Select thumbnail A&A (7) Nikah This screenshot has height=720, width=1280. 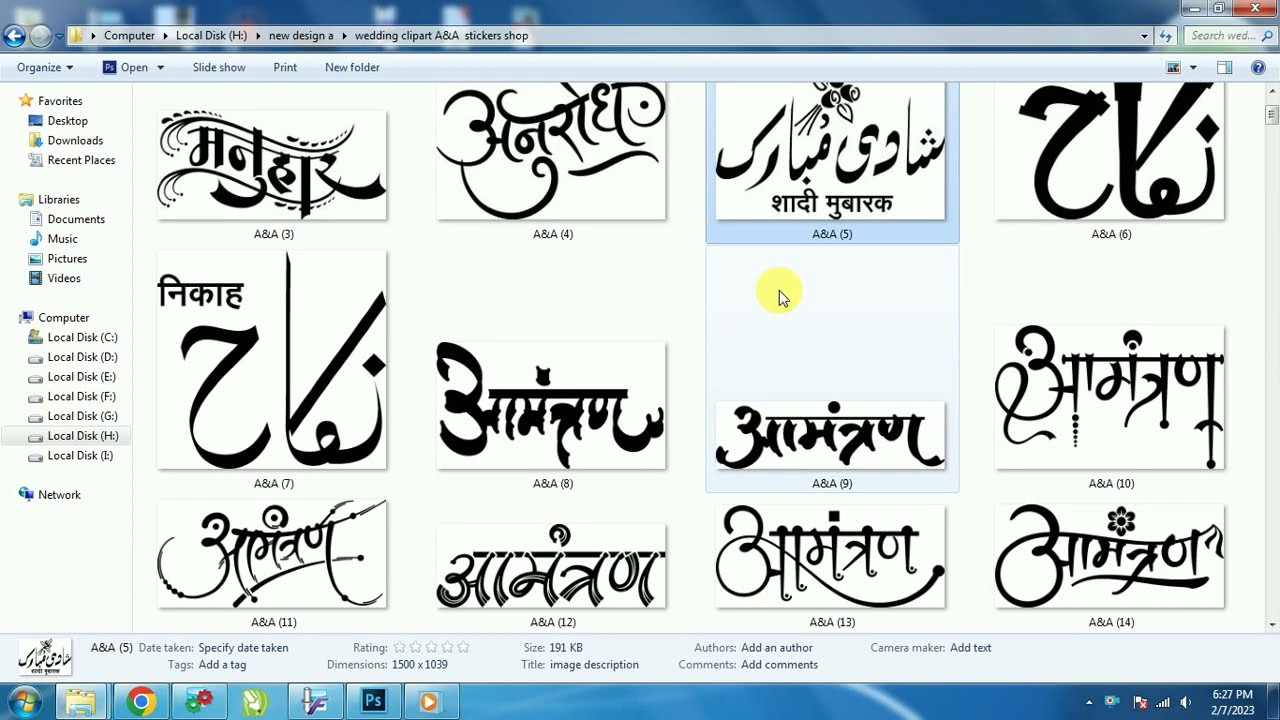[272, 360]
